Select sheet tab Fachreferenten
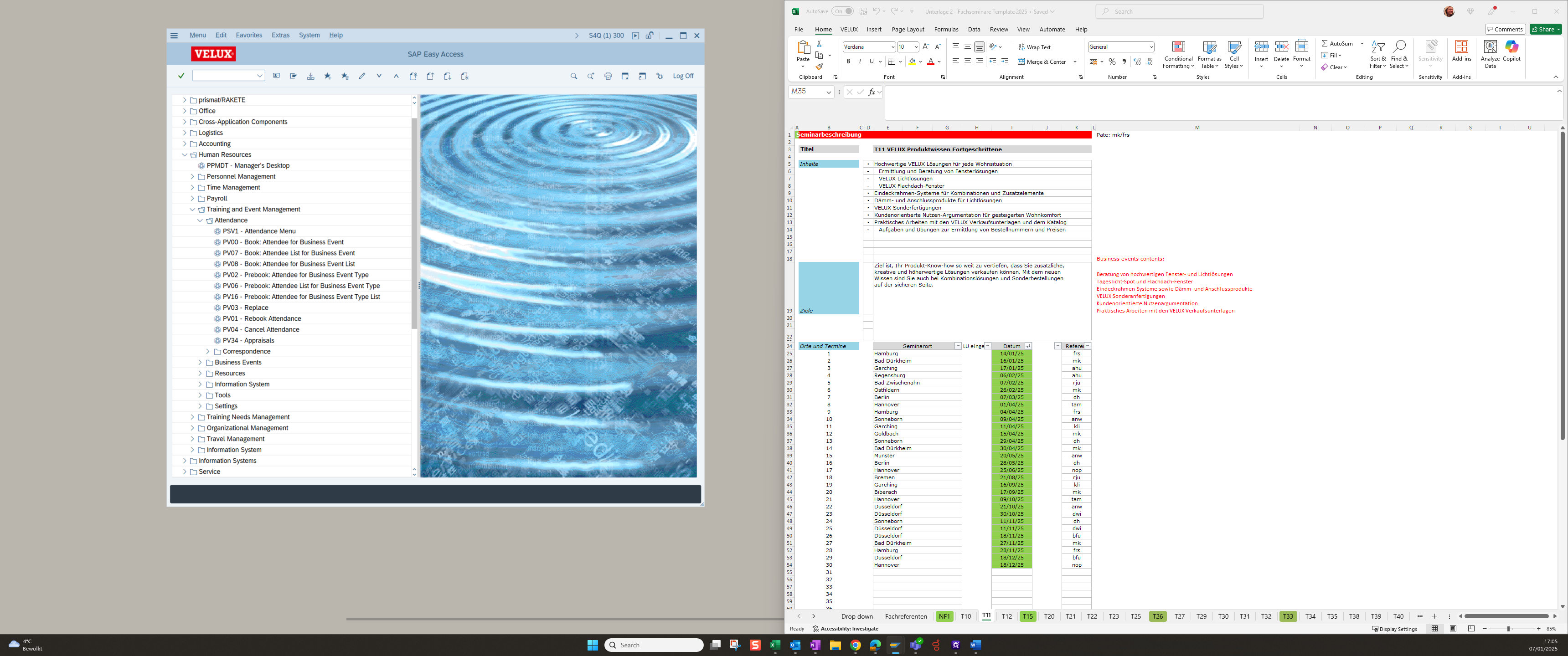The width and height of the screenshot is (1568, 656). 906,616
